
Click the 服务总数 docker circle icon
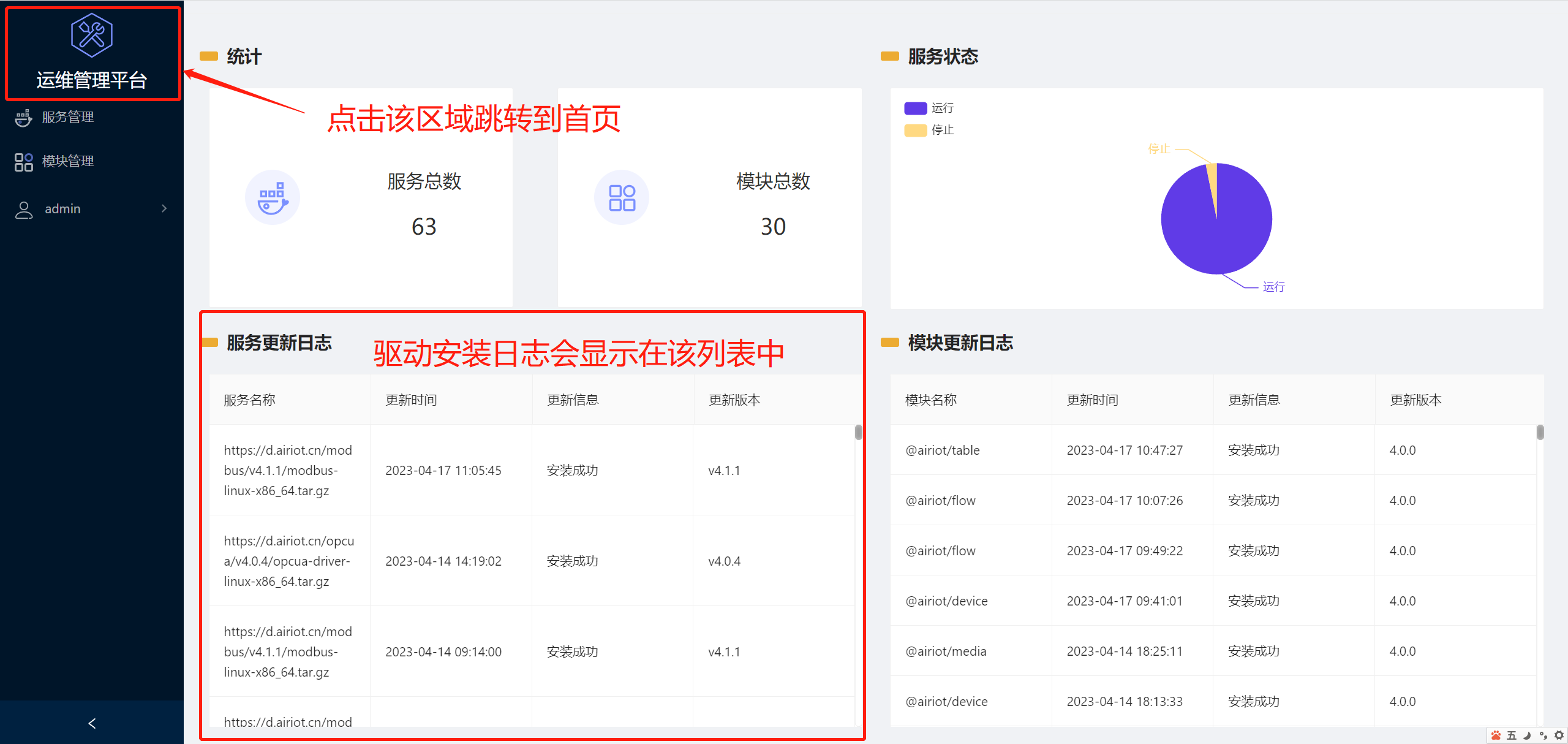pyautogui.click(x=273, y=197)
